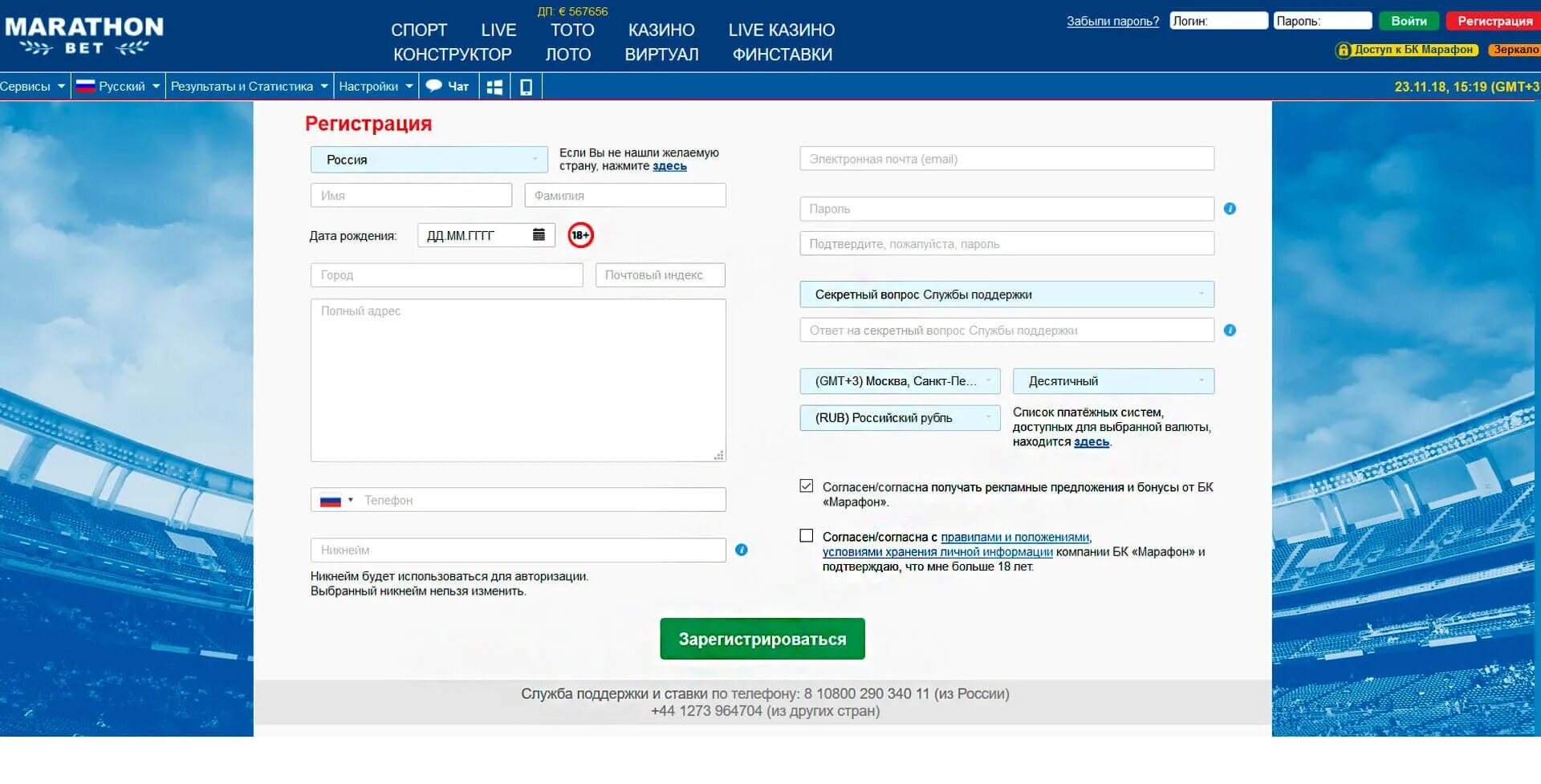The image size is (1541, 784).
Task: Open the Россия country dropdown
Action: (x=429, y=160)
